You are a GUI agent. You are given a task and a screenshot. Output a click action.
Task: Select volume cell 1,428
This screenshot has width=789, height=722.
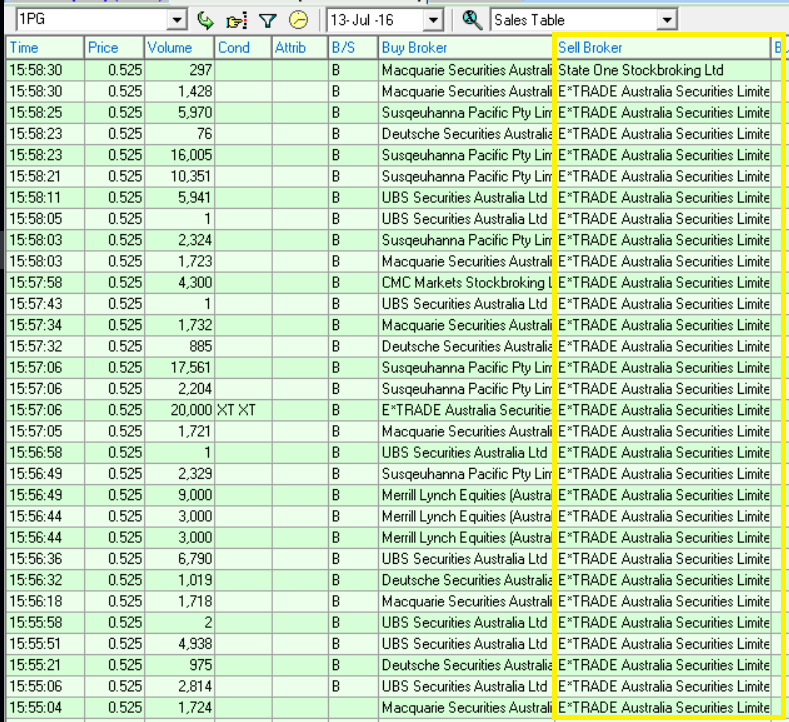tap(179, 92)
